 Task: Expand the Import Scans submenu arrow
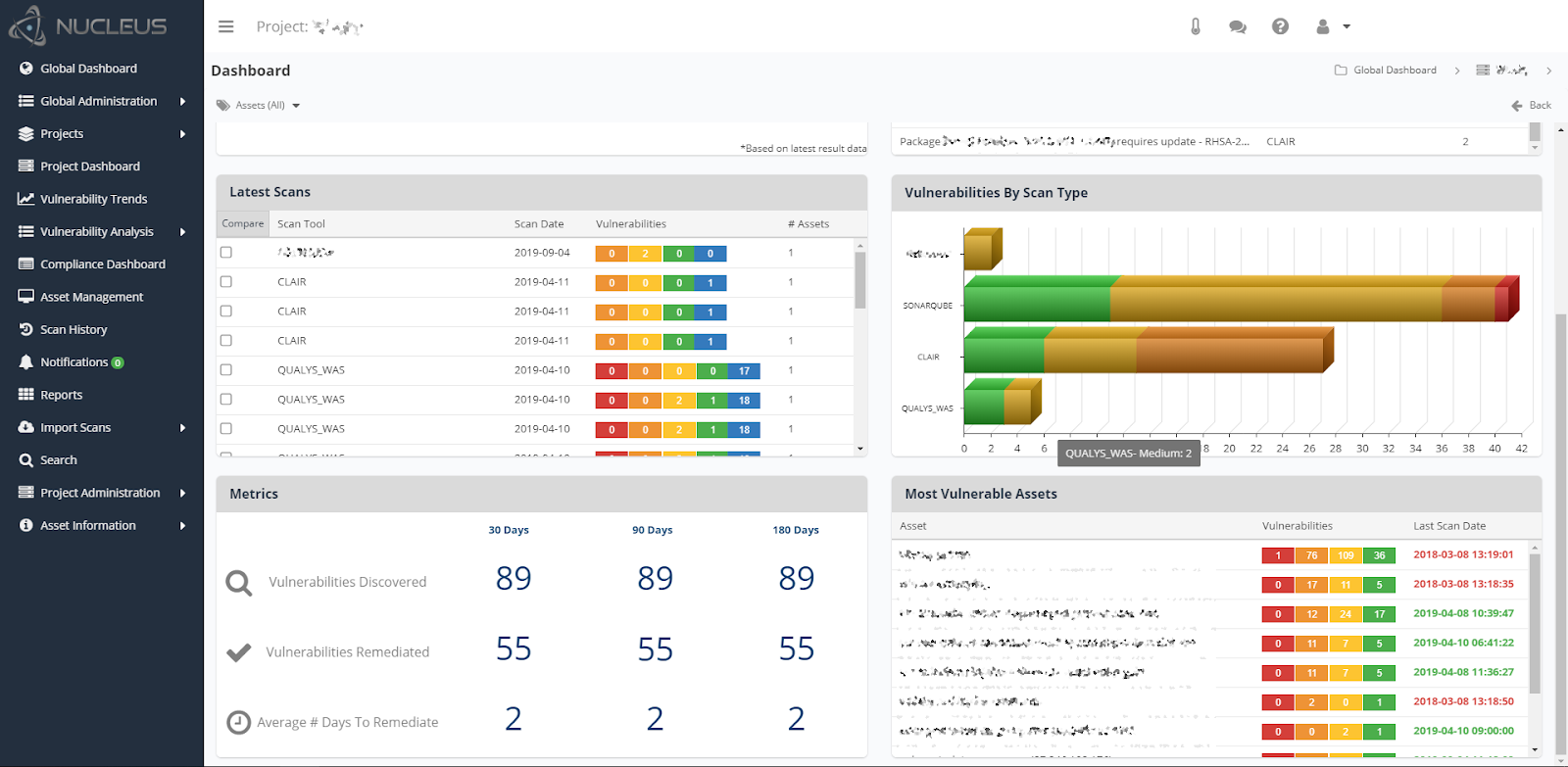pyautogui.click(x=182, y=427)
